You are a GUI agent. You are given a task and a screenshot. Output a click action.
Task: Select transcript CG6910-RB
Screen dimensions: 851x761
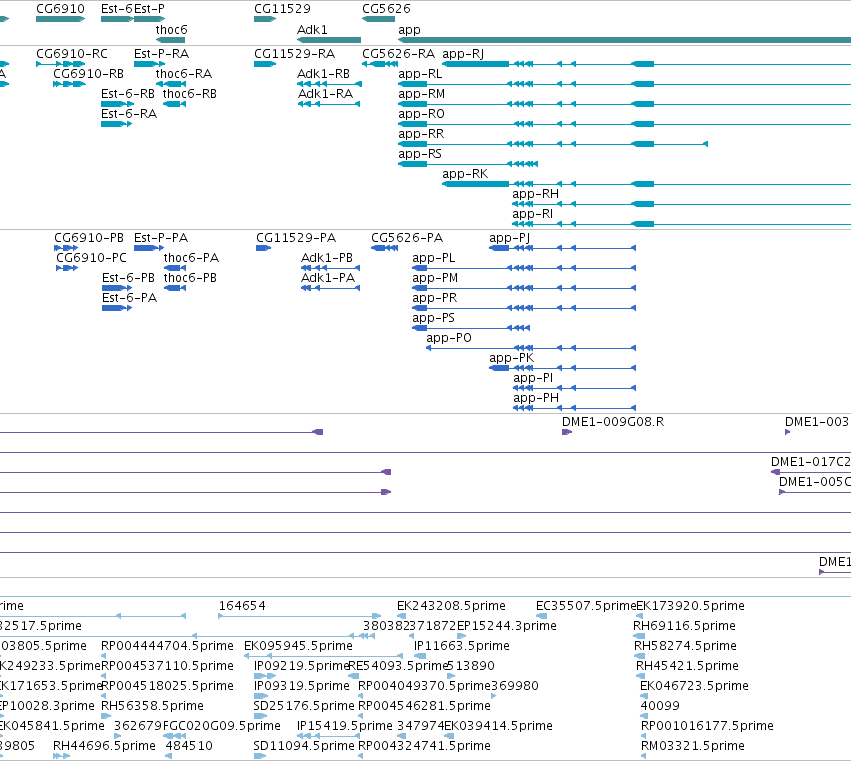point(69,84)
